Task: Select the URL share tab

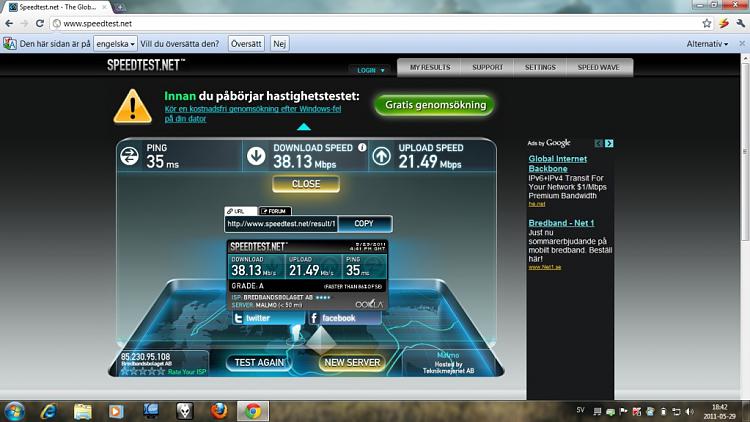Action: (241, 211)
